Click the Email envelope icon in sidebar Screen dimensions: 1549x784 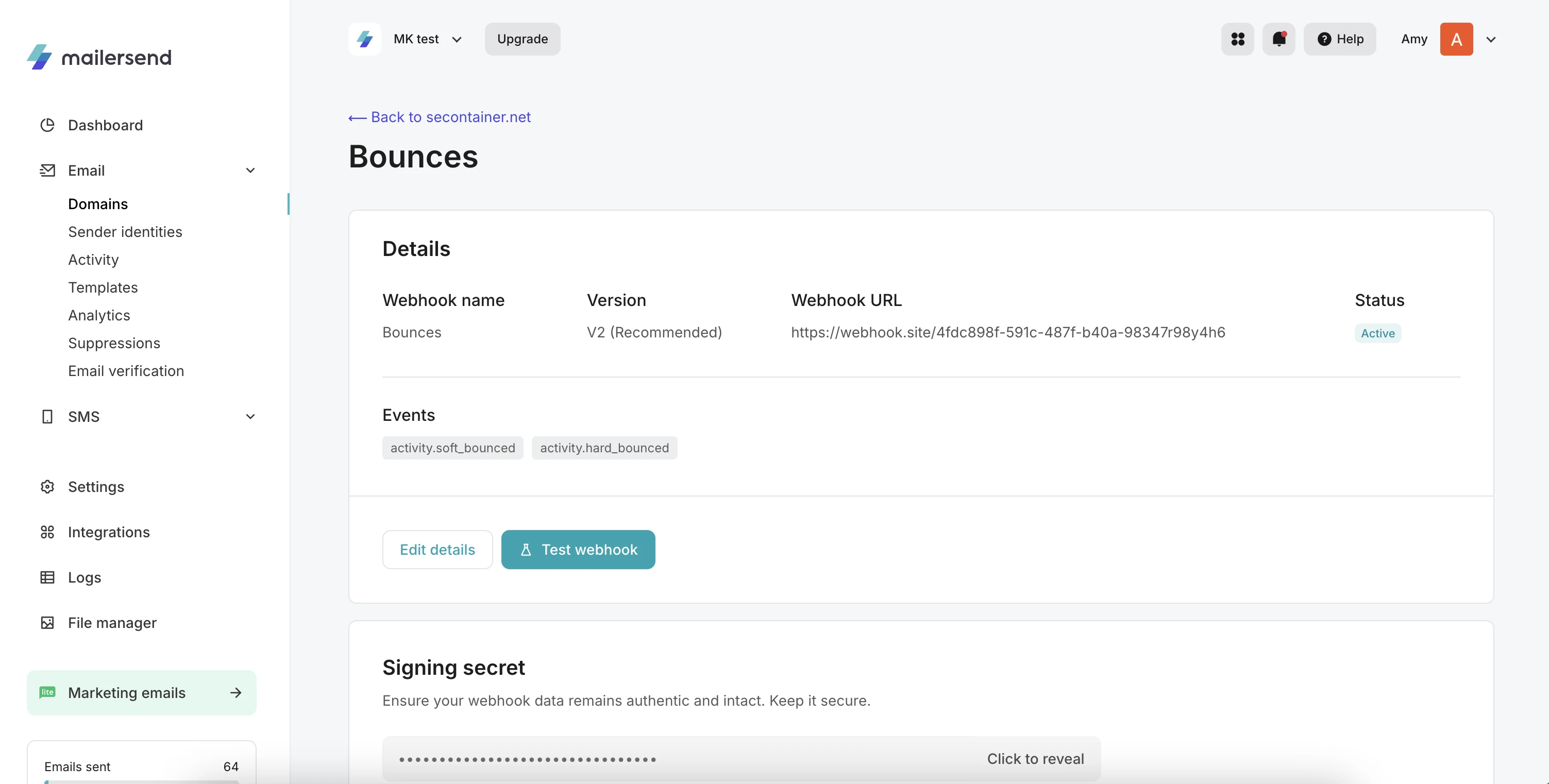tap(47, 170)
